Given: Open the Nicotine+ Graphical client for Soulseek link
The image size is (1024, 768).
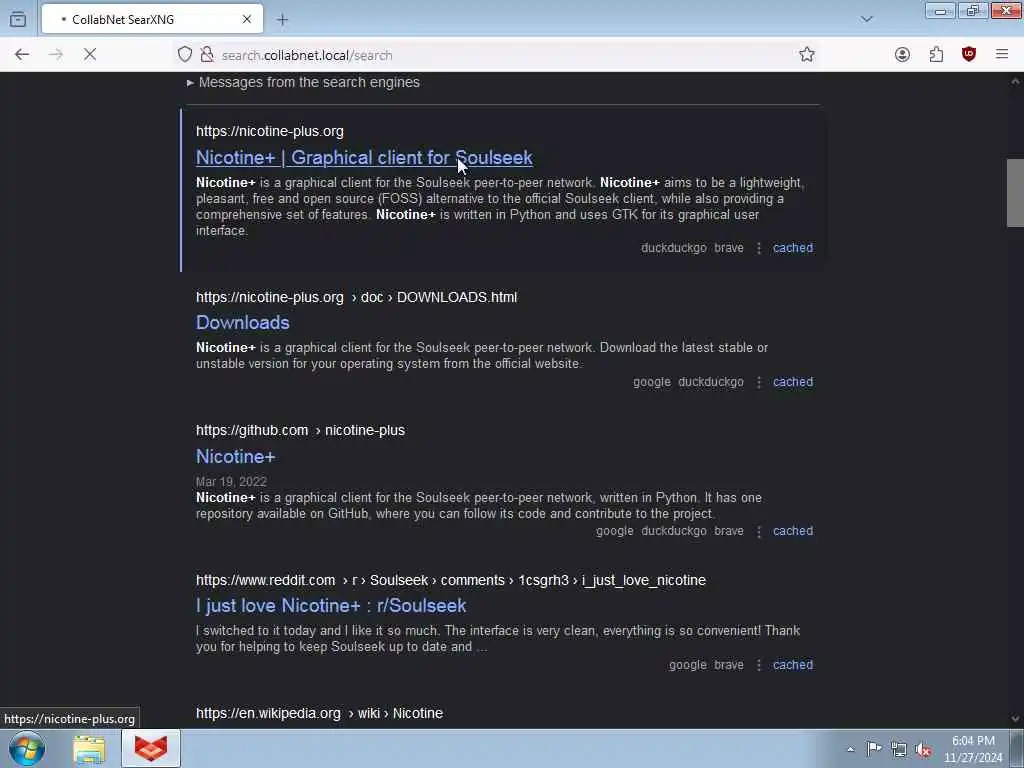Looking at the screenshot, I should coord(364,157).
